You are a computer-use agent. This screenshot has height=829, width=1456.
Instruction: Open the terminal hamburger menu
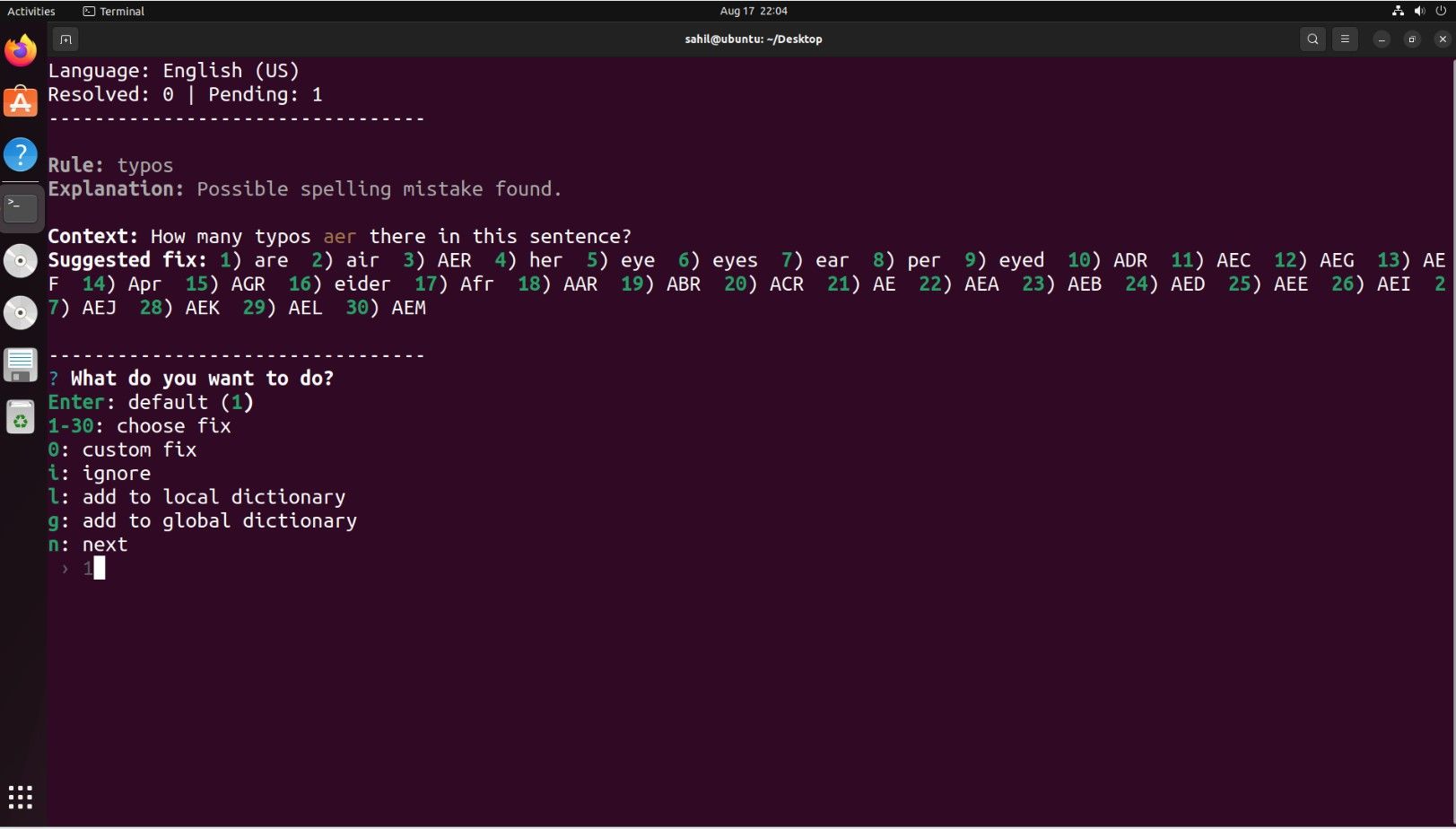[1345, 39]
